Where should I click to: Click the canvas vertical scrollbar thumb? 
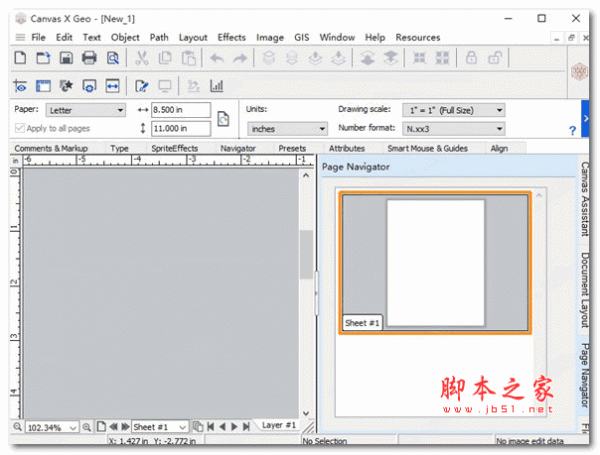point(306,254)
